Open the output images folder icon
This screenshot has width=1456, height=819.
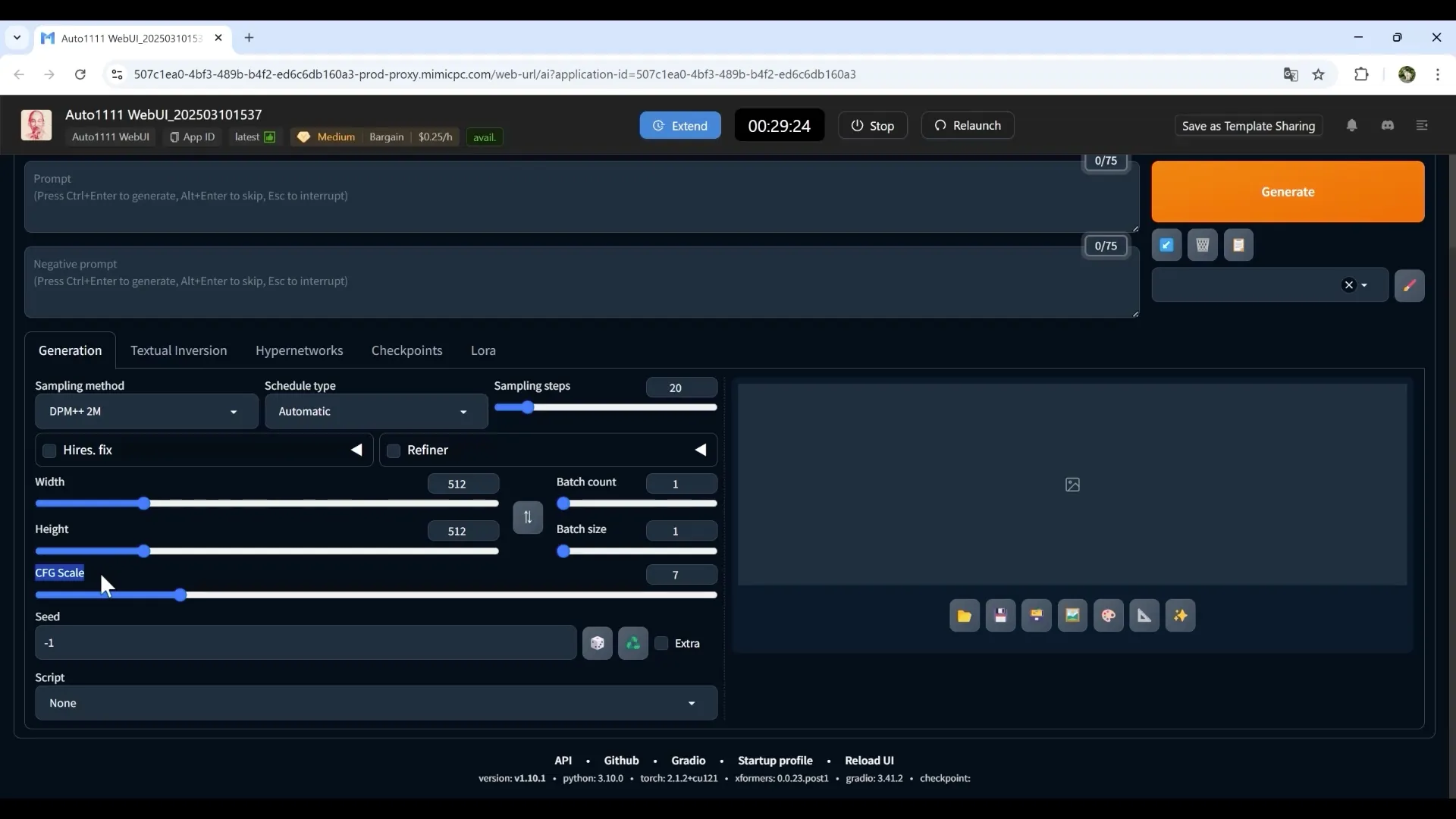[x=964, y=616]
